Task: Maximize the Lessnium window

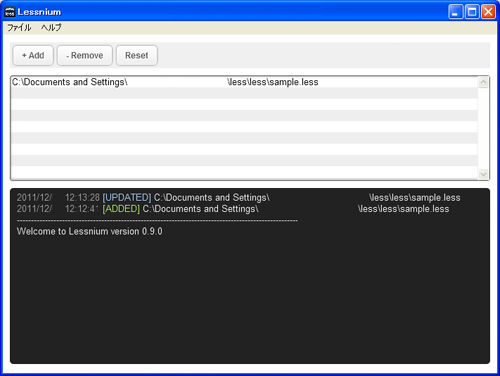Action: tap(472, 12)
